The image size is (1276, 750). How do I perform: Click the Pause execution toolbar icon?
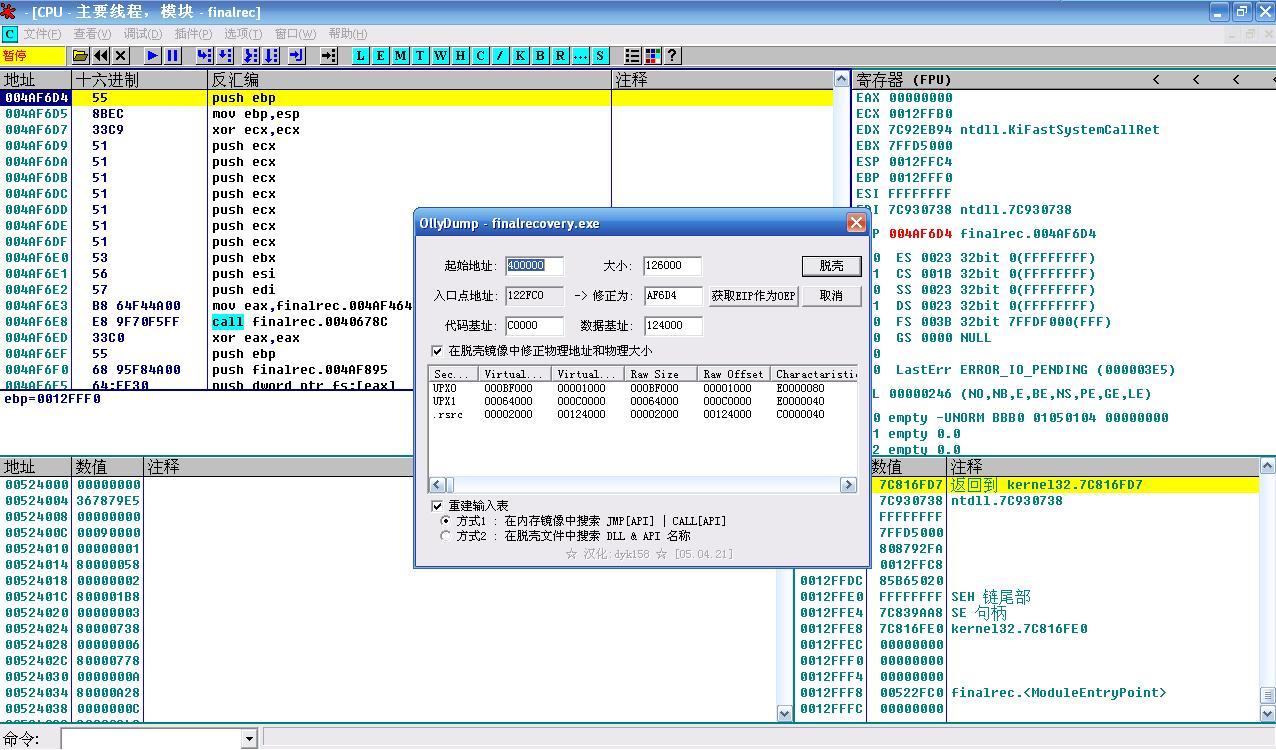[x=173, y=56]
